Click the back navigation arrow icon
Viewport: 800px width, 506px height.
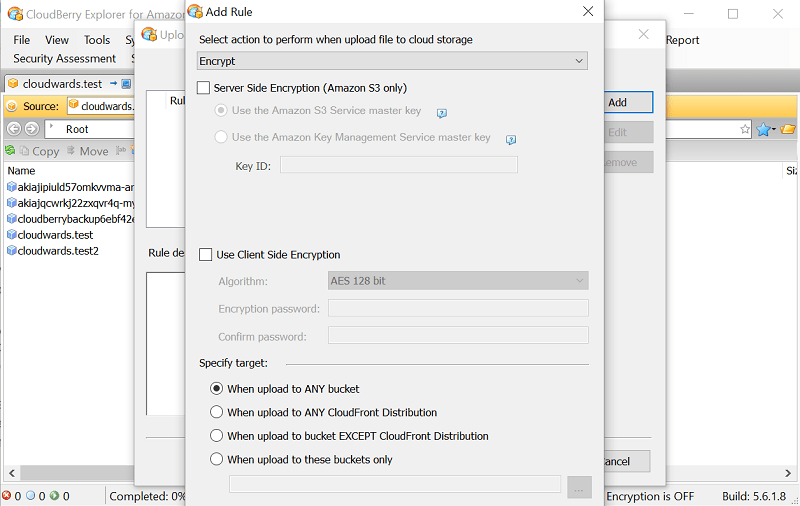[x=14, y=129]
